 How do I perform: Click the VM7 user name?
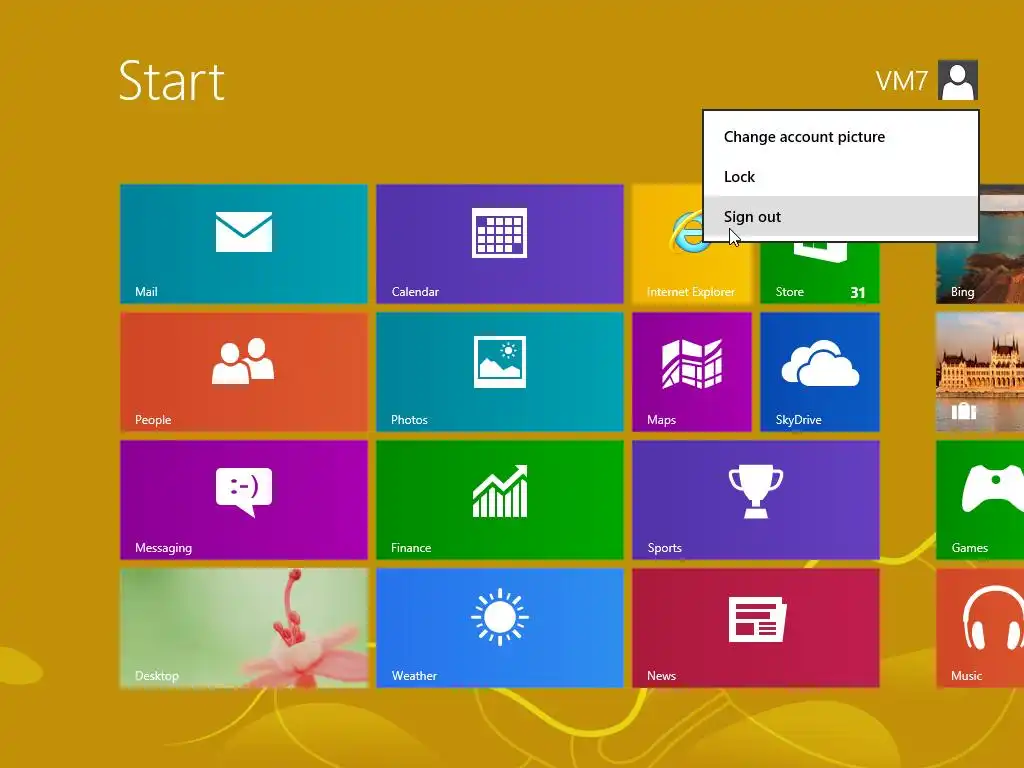901,81
